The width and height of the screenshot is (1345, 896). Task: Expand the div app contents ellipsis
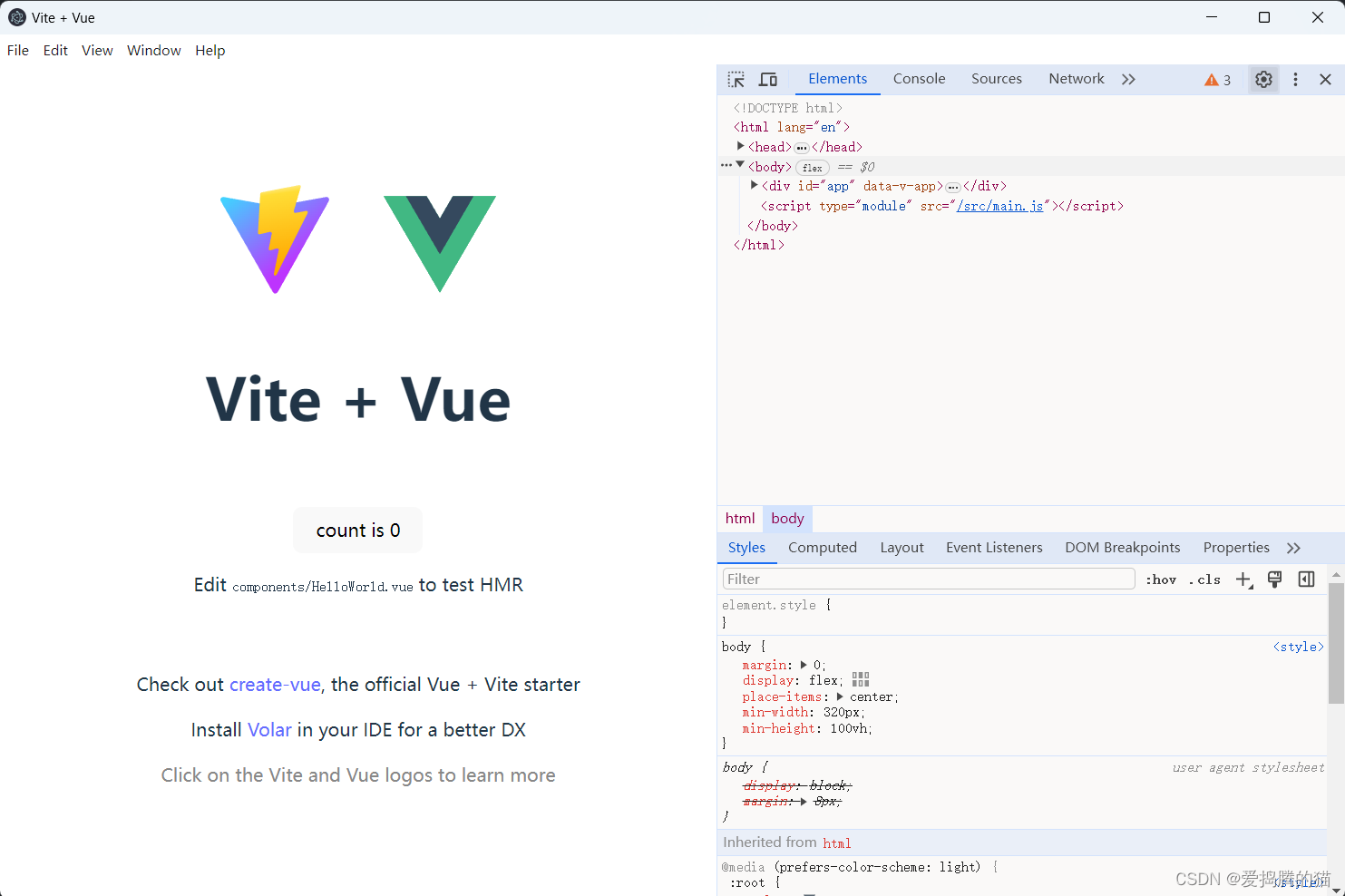tap(953, 187)
